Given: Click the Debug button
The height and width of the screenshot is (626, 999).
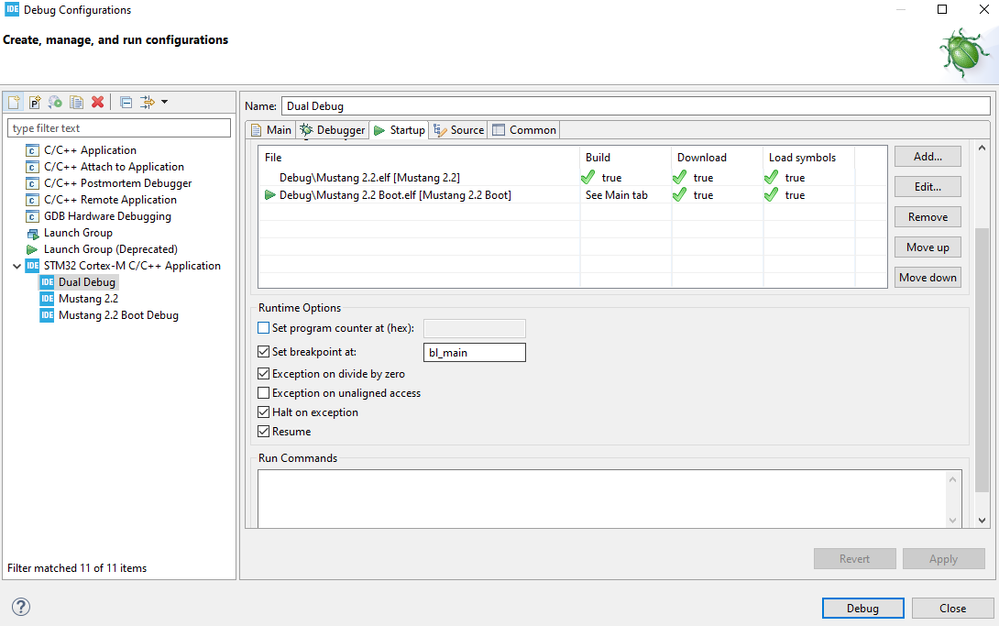Looking at the screenshot, I should coord(863,608).
